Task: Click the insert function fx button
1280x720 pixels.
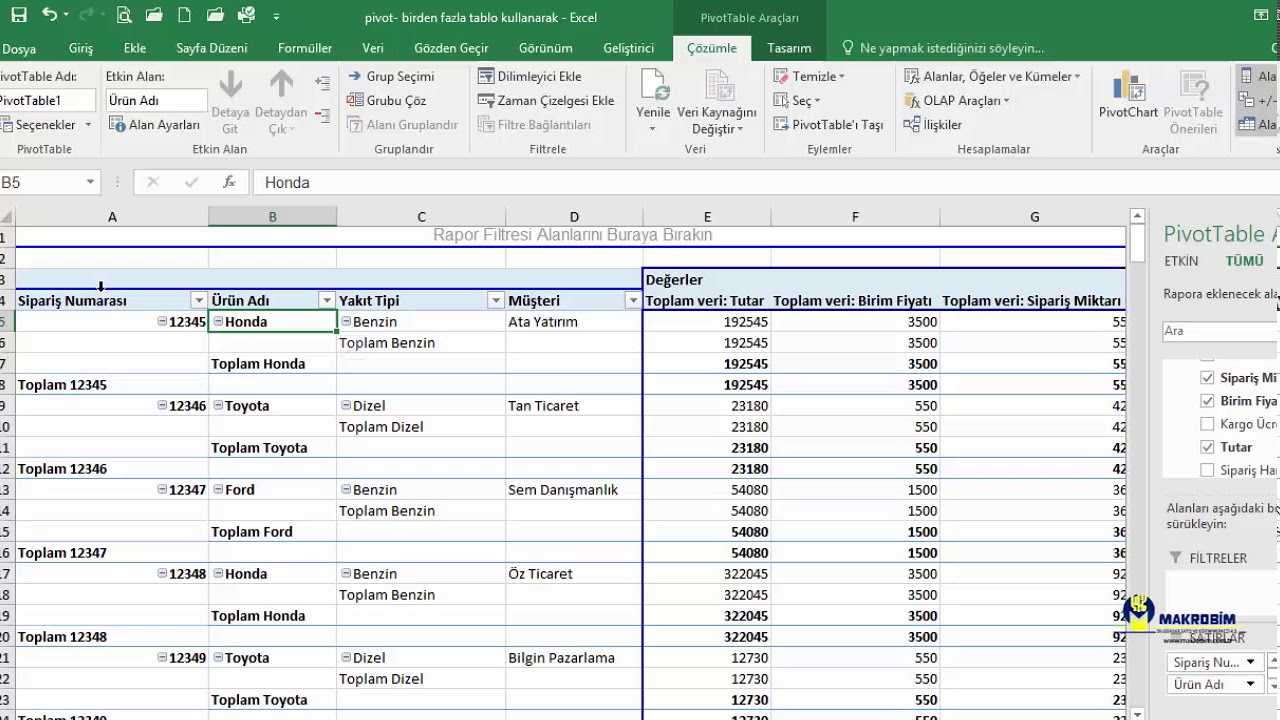Action: pyautogui.click(x=229, y=182)
